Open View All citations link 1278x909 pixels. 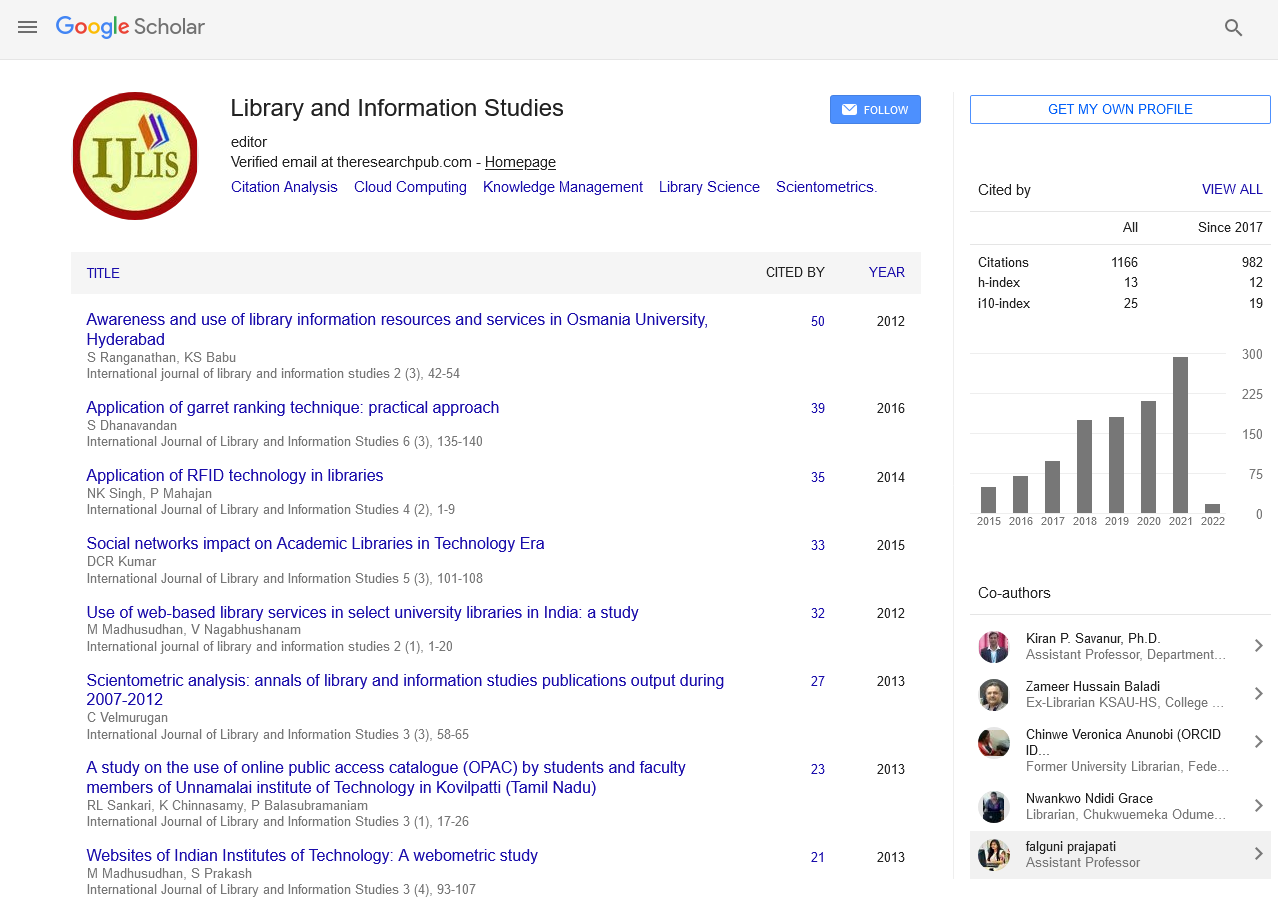pyautogui.click(x=1231, y=190)
